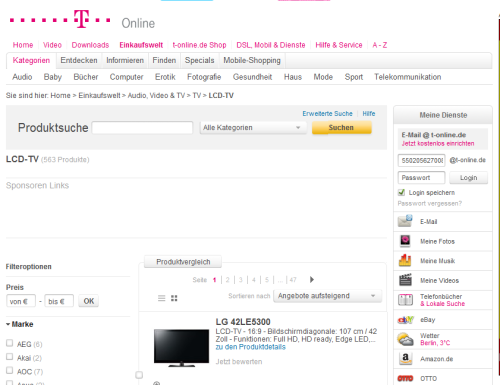The image size is (500, 385).
Task: Click the Meine Fotos icon
Action: (405, 241)
